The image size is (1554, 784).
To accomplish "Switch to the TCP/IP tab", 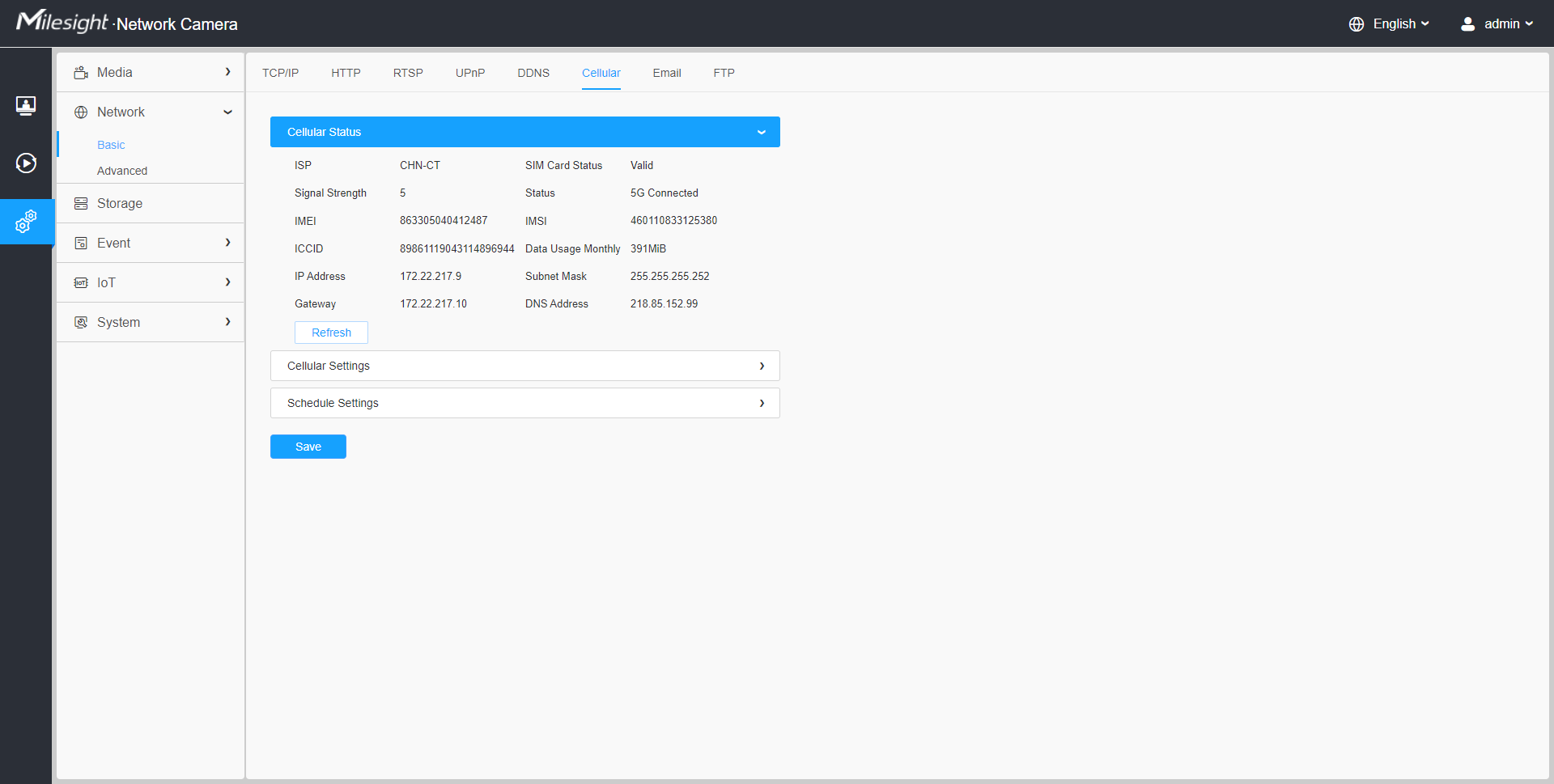I will click(280, 73).
